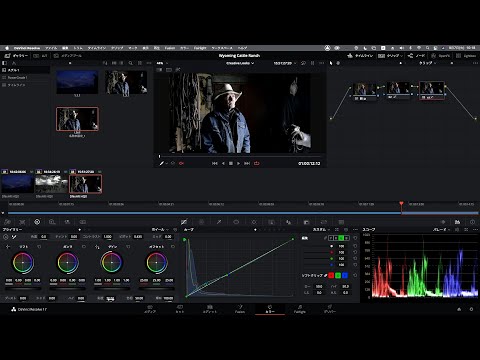Screen dimensions: 480x360
Task: Show the Media Pool panel
Action: pos(68,56)
